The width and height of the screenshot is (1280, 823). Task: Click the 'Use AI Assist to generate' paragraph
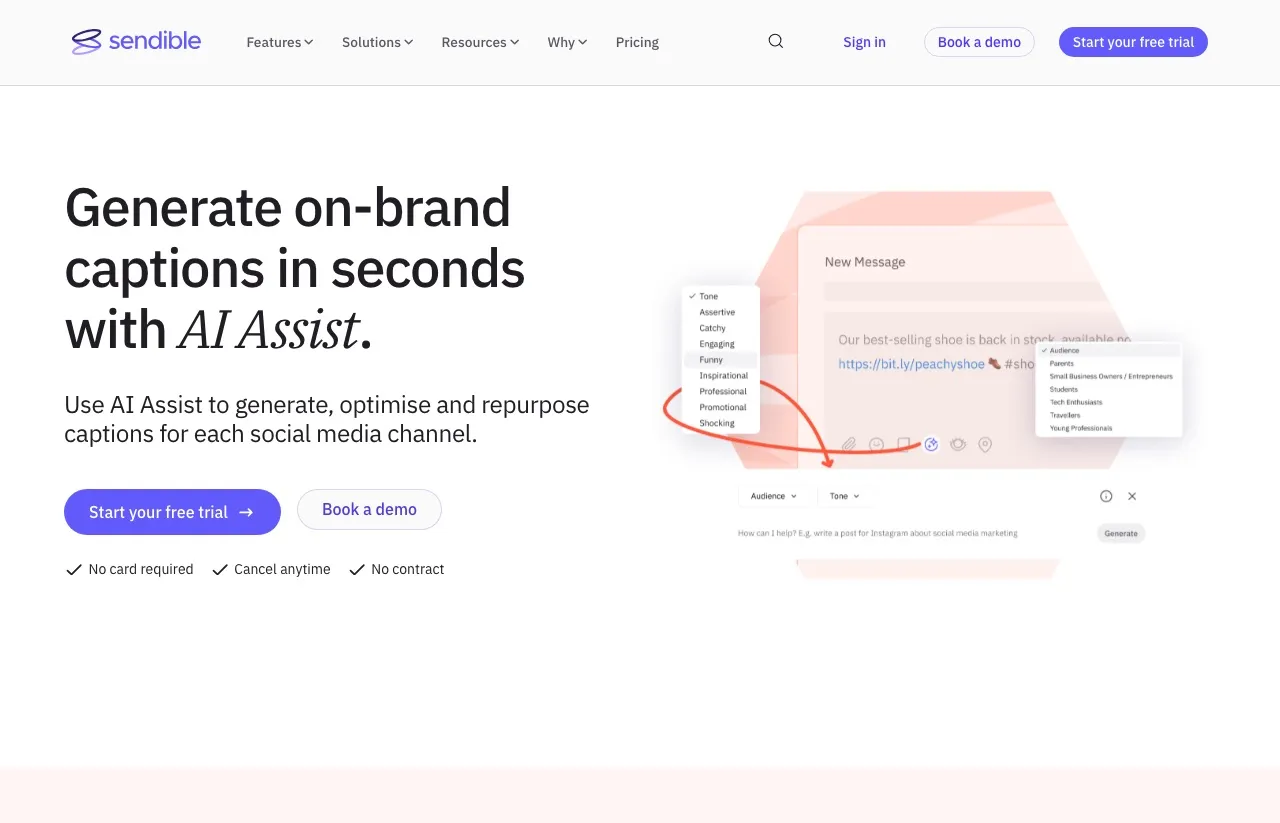pos(327,420)
